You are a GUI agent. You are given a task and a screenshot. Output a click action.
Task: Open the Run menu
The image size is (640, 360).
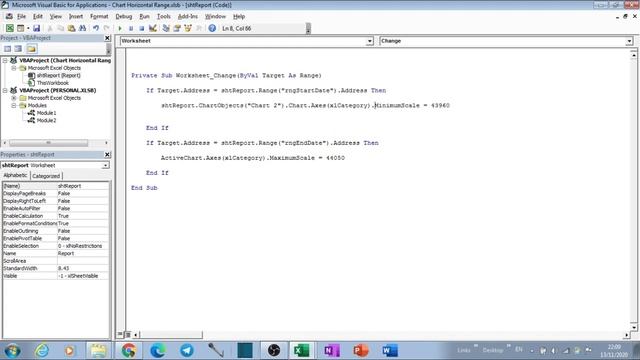144,16
